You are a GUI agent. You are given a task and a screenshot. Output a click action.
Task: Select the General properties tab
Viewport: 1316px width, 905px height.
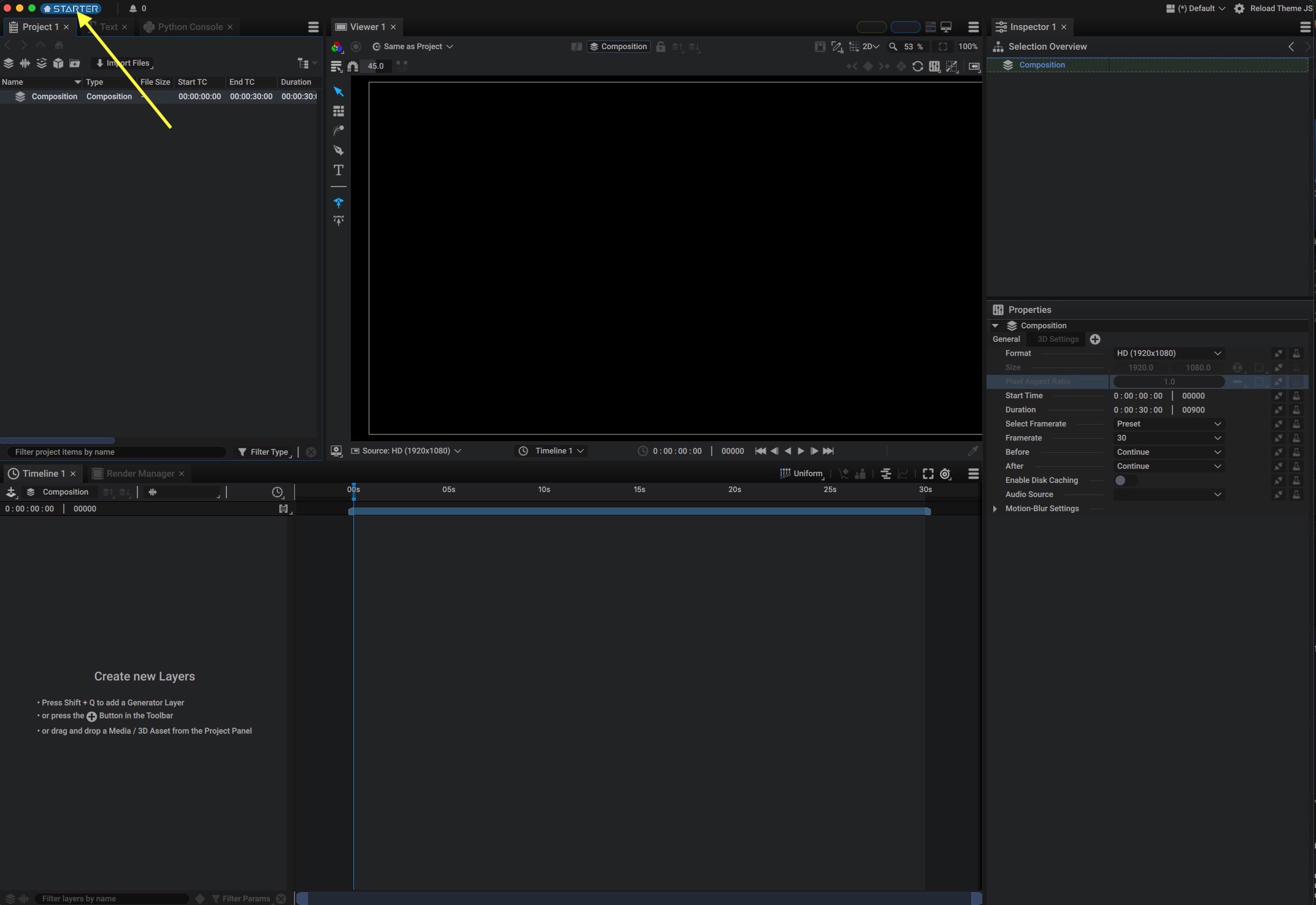tap(1006, 339)
